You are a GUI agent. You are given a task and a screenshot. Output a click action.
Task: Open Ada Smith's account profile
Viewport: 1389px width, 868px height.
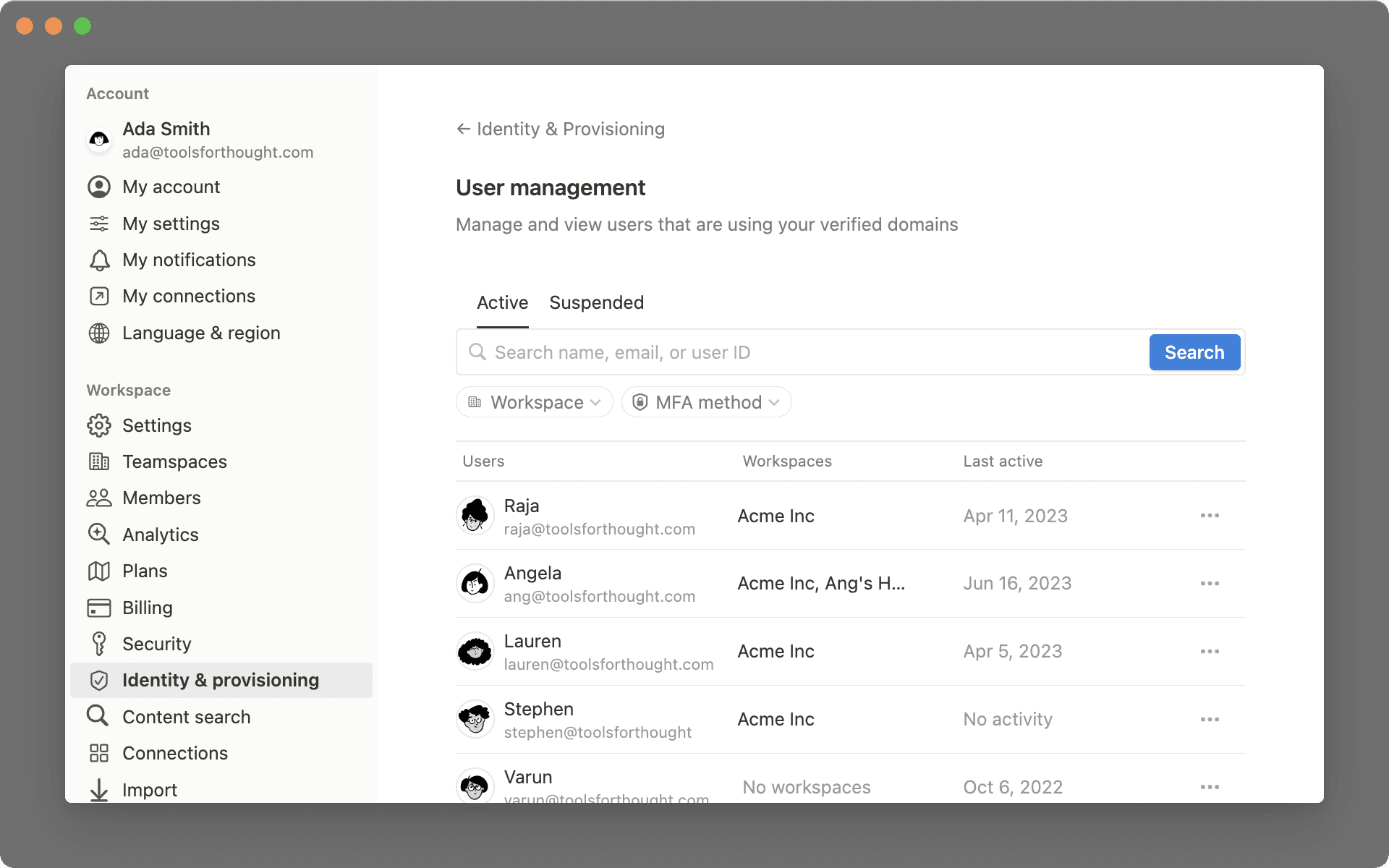pyautogui.click(x=166, y=140)
